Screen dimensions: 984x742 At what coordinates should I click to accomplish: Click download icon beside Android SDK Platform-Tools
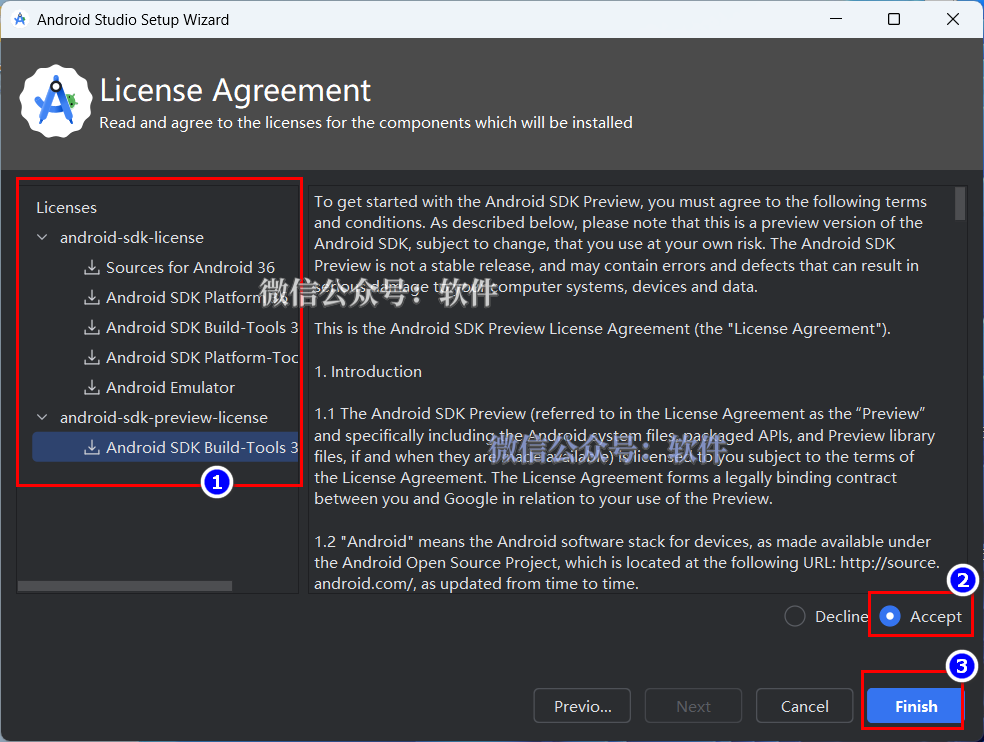pos(92,357)
